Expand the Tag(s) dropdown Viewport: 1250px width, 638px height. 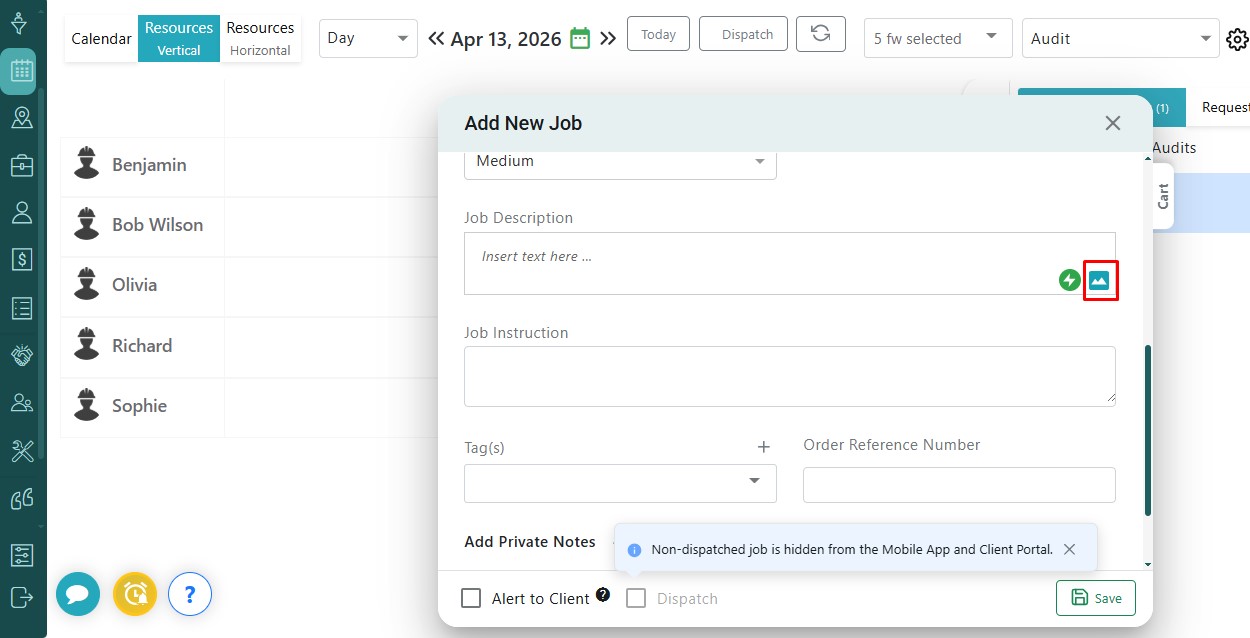pyautogui.click(x=620, y=482)
